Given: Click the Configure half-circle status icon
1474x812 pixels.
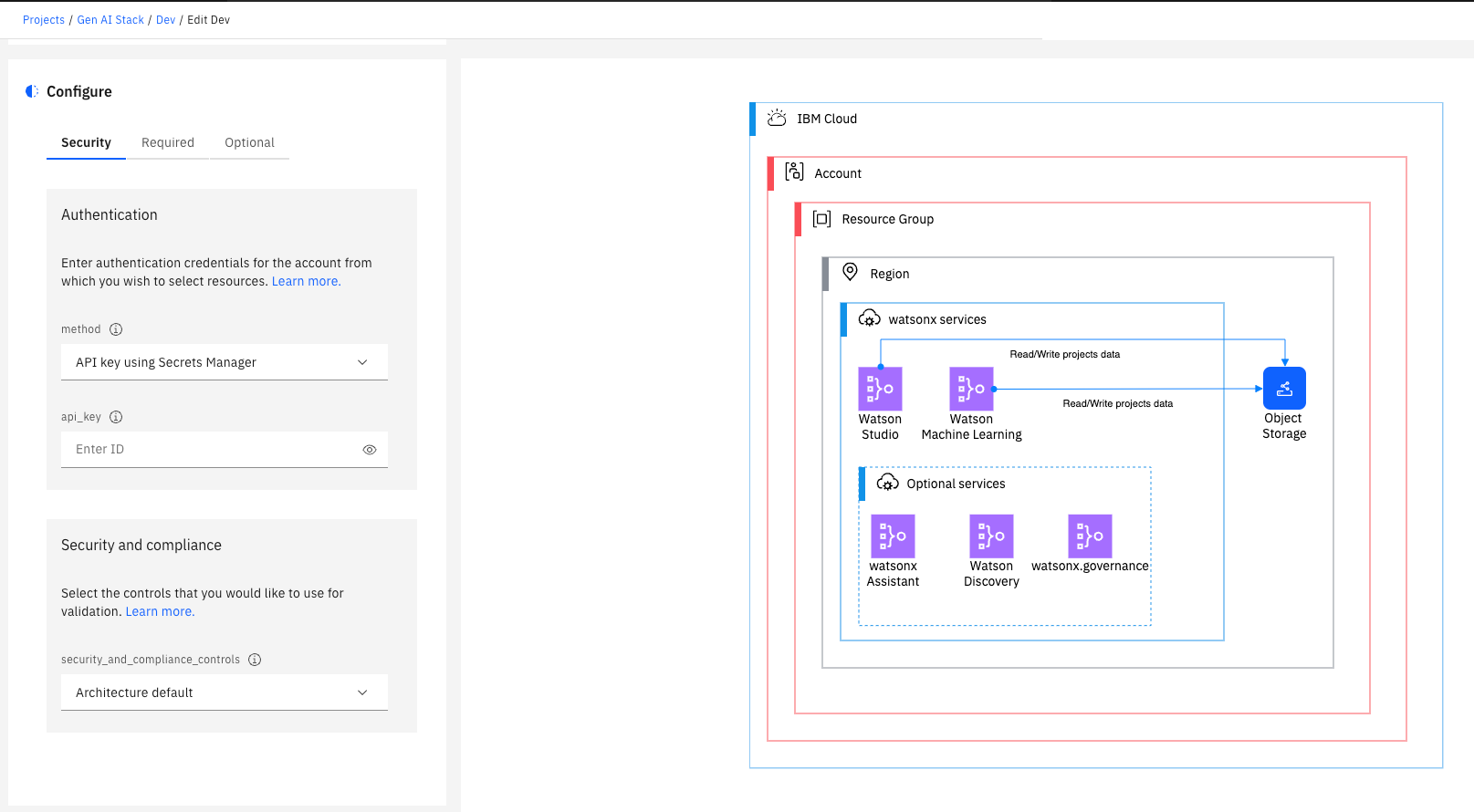Looking at the screenshot, I should [32, 91].
